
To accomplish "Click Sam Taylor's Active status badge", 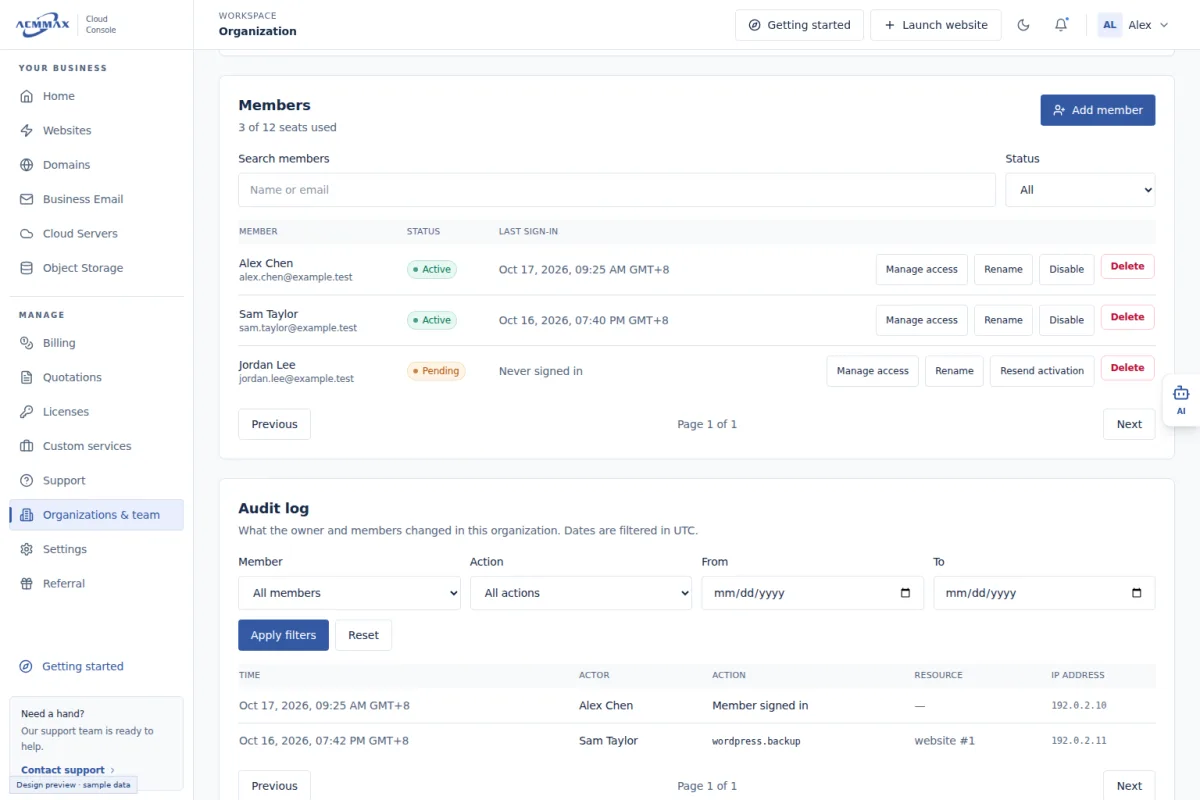I will click(x=432, y=320).
